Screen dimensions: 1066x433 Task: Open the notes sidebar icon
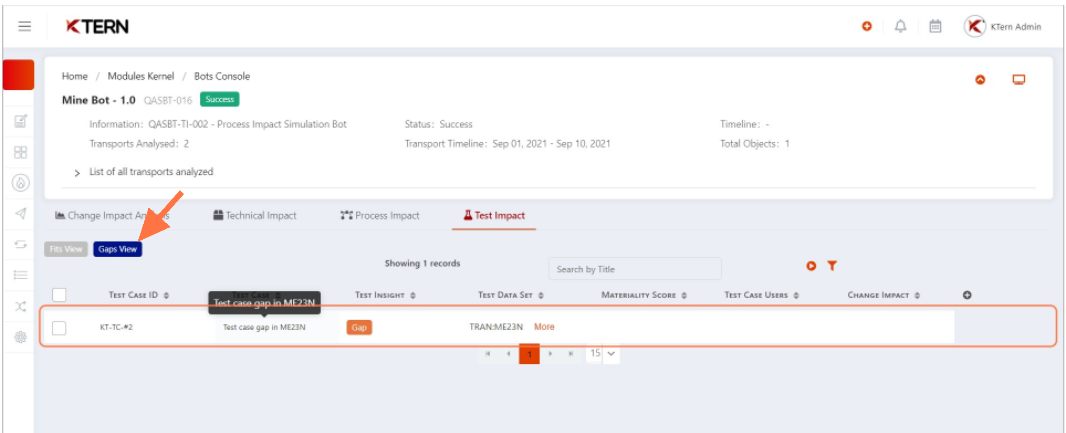point(20,121)
